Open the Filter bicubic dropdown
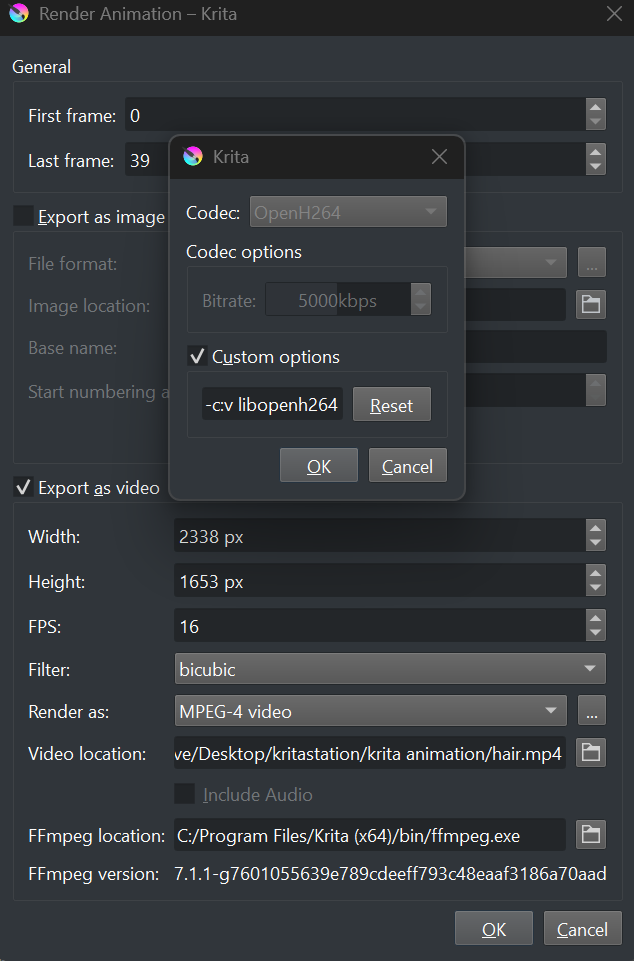The height and width of the screenshot is (961, 634). (390, 668)
